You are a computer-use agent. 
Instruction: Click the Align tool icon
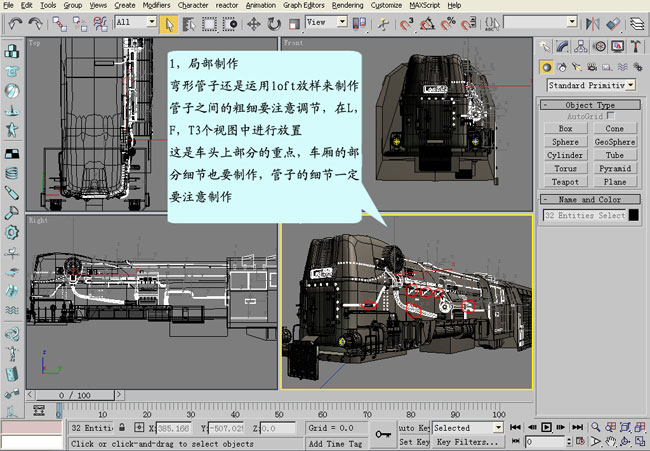[613, 24]
